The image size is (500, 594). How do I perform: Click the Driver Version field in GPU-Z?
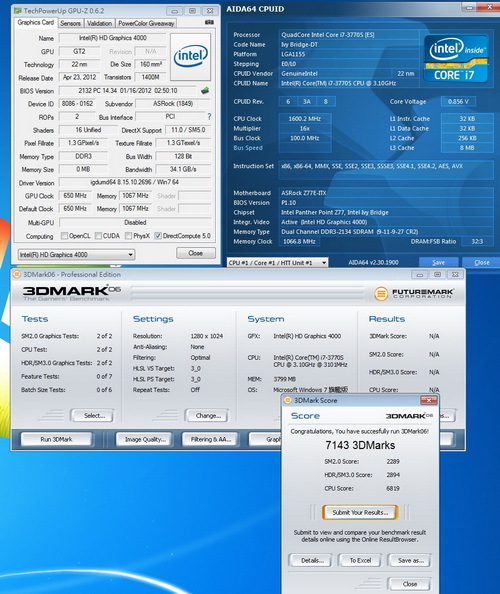click(x=135, y=182)
